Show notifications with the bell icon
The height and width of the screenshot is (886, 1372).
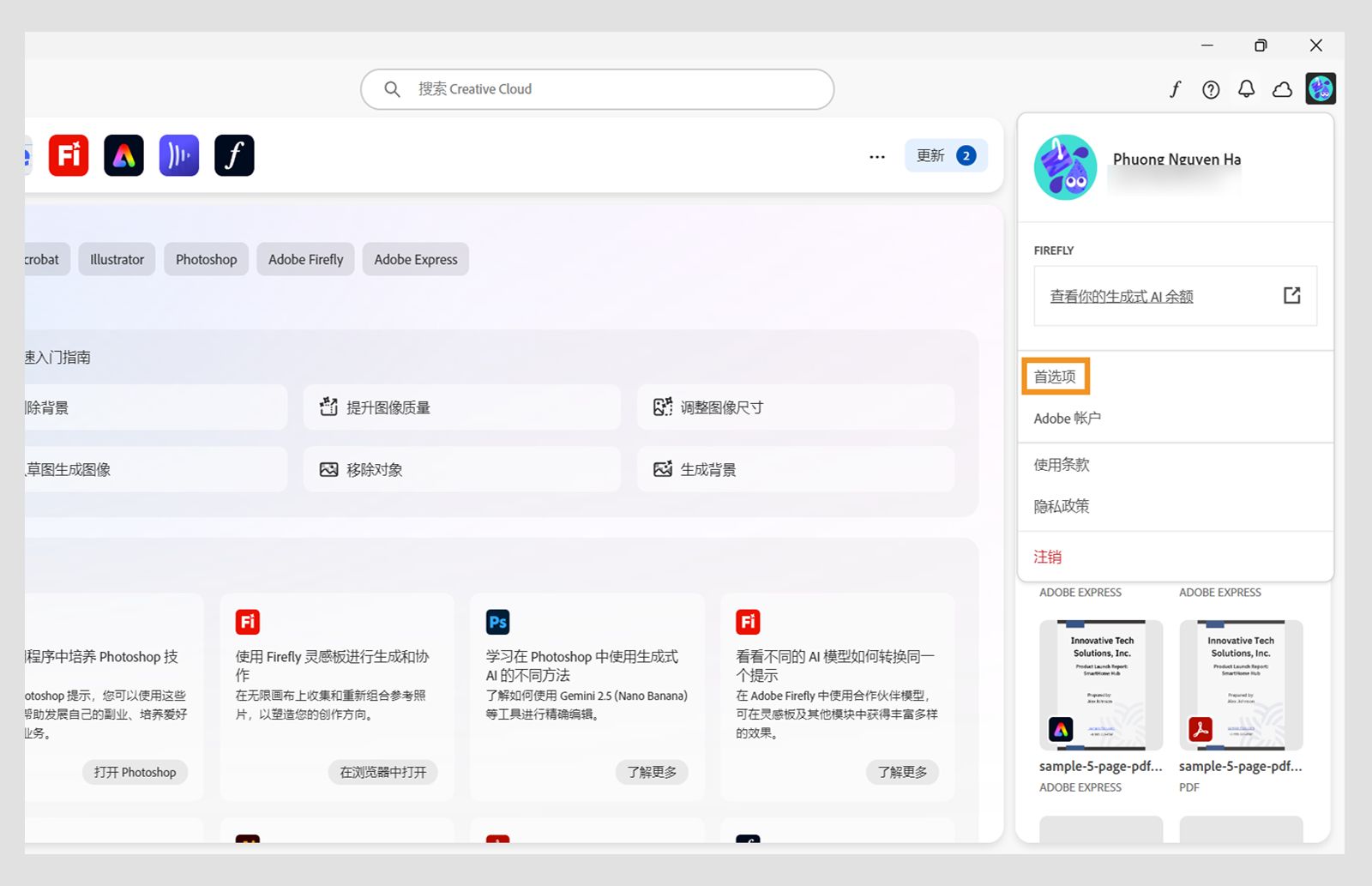[1246, 89]
